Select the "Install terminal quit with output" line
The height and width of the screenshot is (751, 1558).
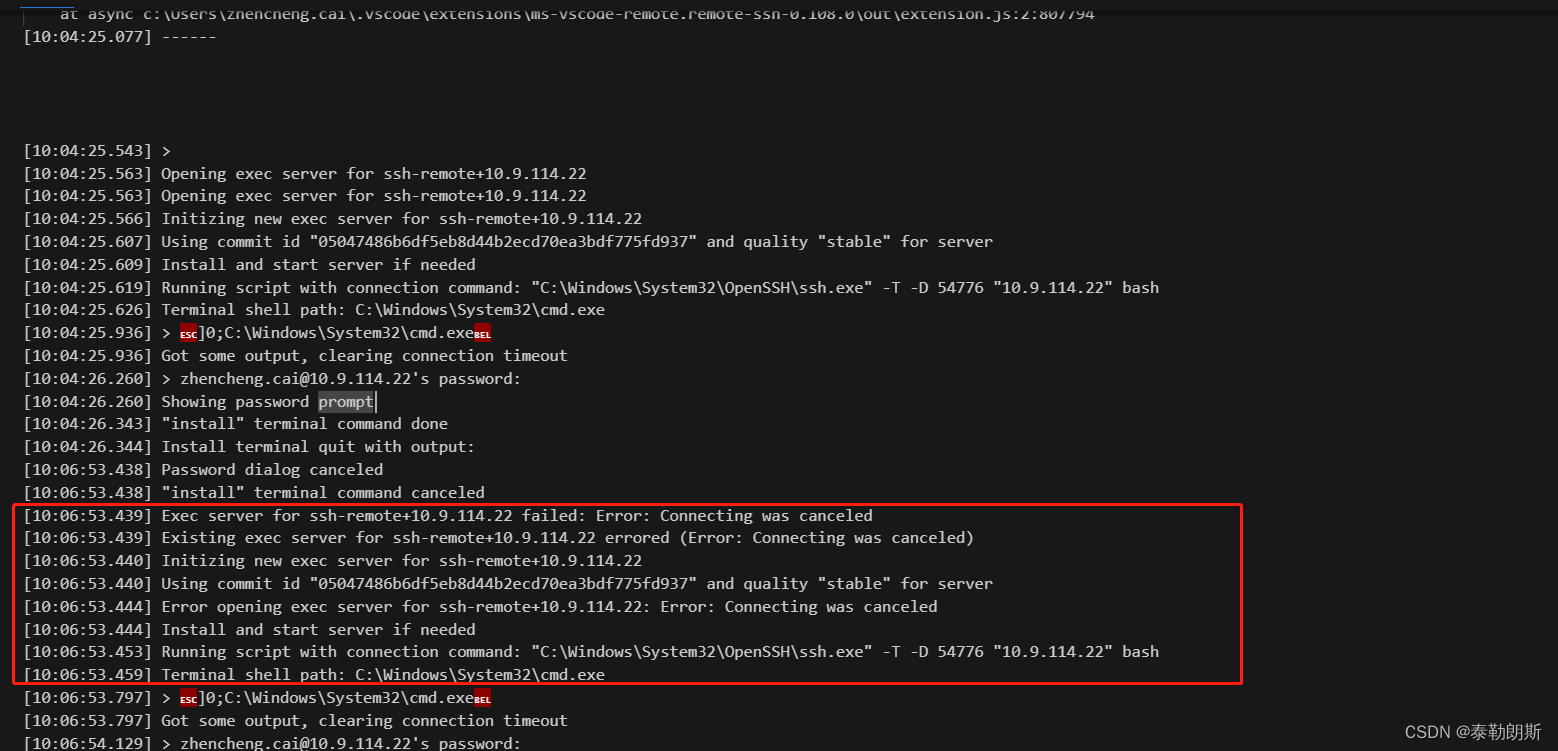[318, 447]
